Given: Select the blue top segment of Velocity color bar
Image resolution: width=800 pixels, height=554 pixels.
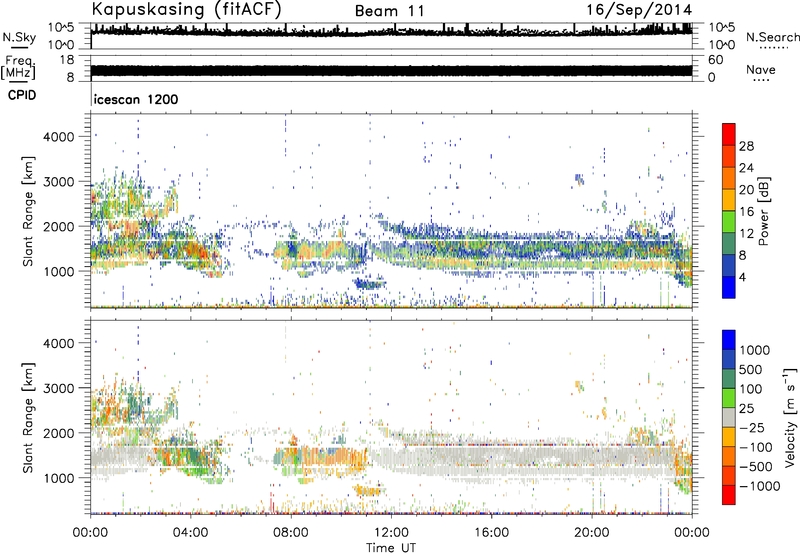Looking at the screenshot, I should (x=729, y=340).
